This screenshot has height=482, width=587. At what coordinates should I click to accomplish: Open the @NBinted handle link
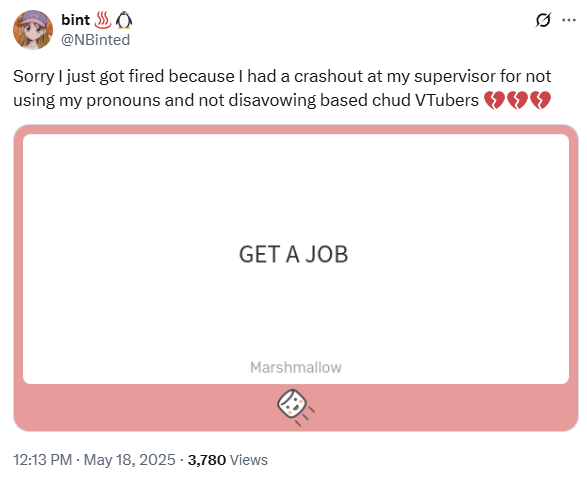95,40
